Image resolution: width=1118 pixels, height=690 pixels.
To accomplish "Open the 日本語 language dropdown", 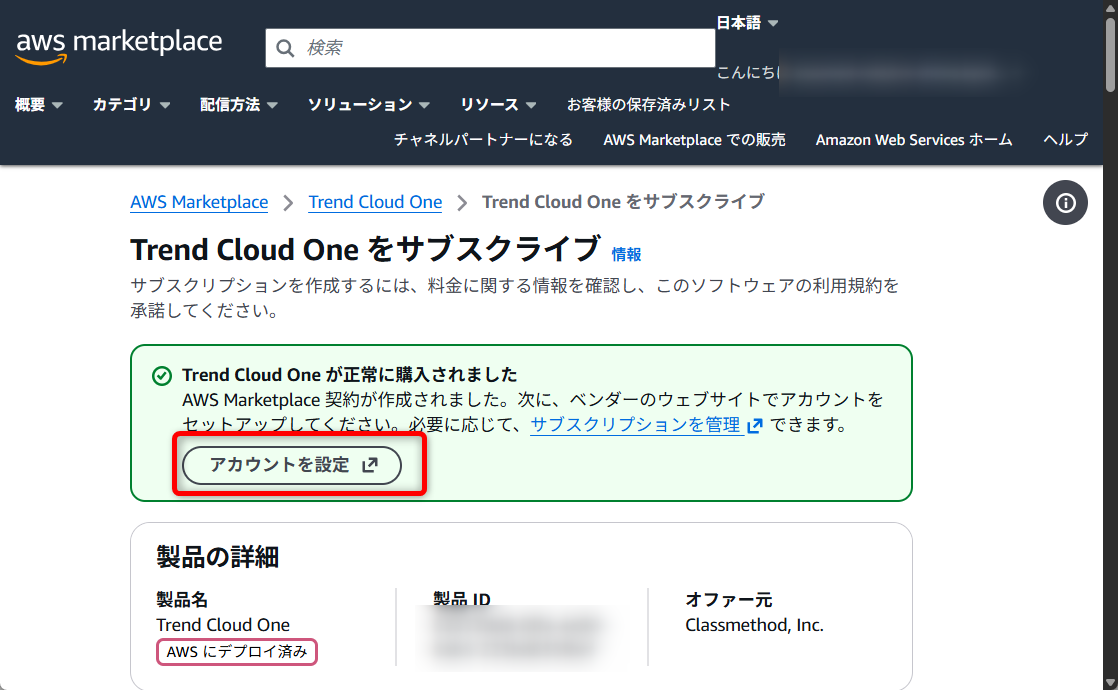I will [x=747, y=23].
